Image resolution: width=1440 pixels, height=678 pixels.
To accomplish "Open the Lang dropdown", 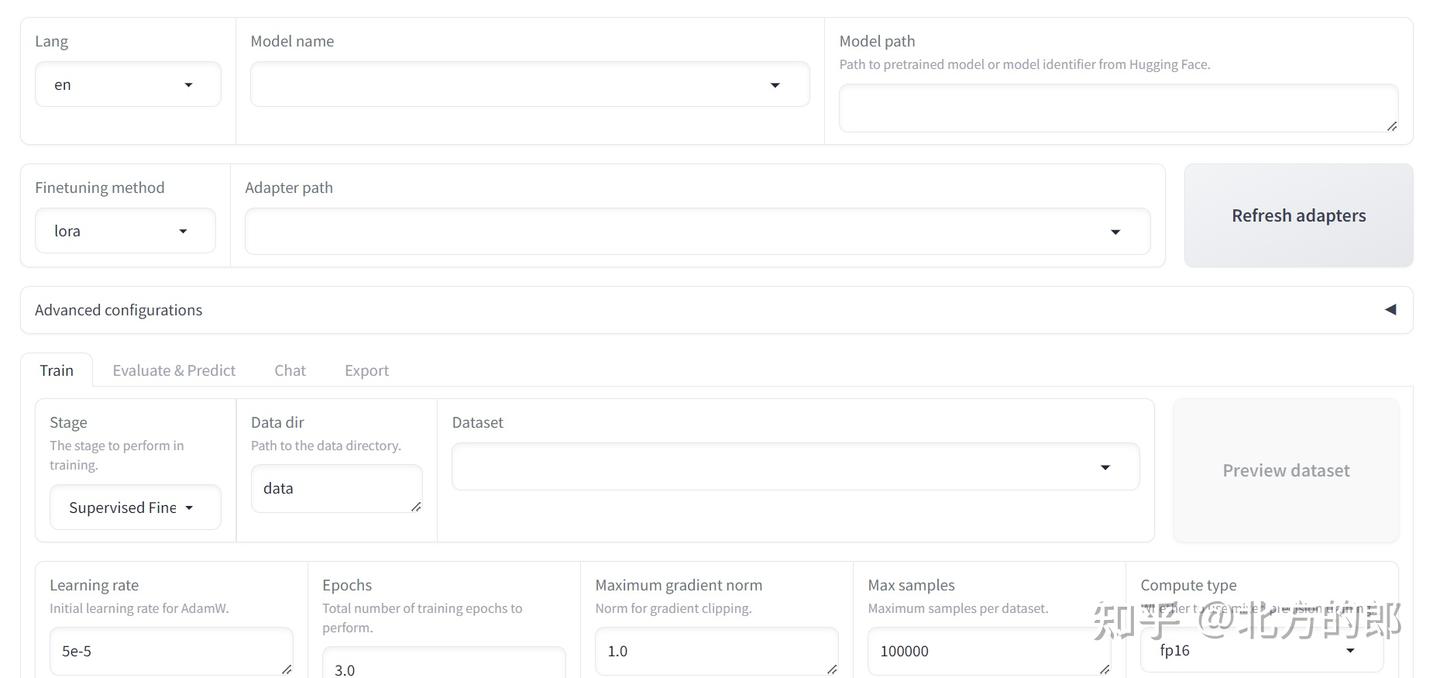I will click(128, 85).
